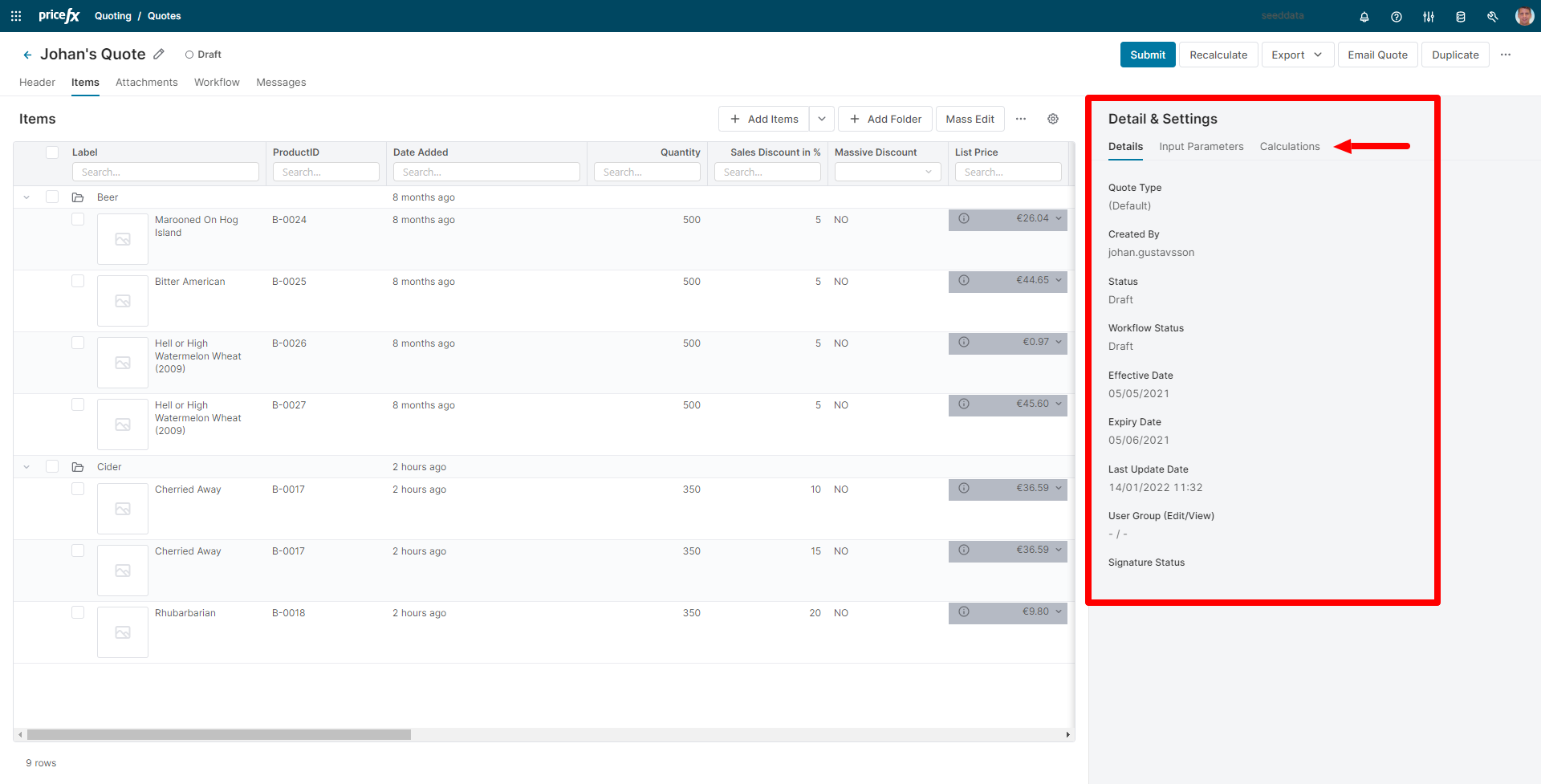Click info icon on Marooned On Hog Island price

(x=964, y=218)
